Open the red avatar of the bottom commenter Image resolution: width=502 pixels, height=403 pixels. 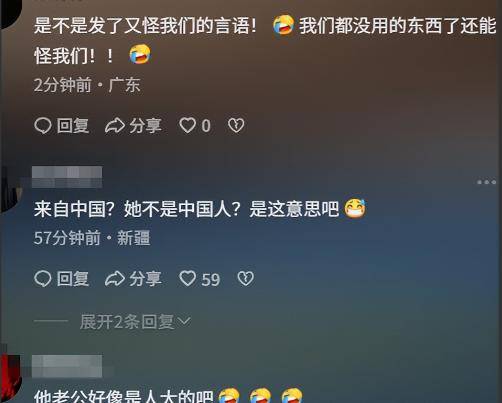coord(10,378)
